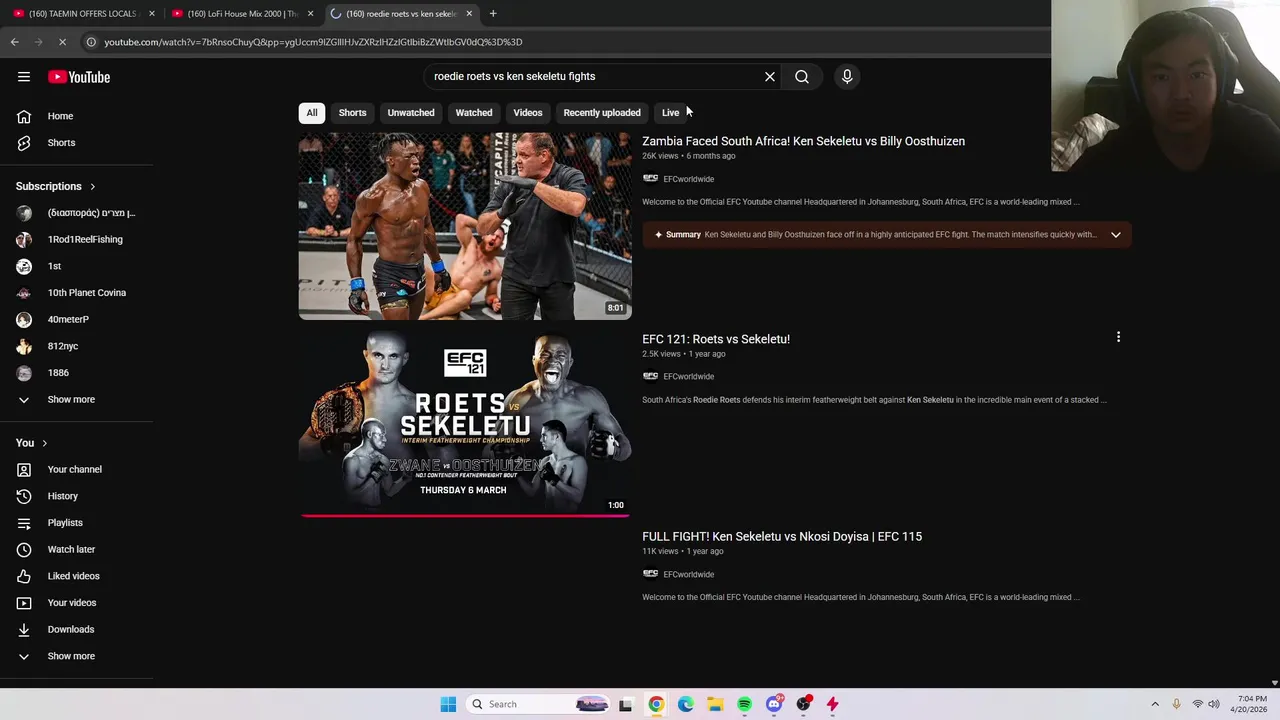Select the Recently uploaded filter chip
The image size is (1280, 720).
pos(602,112)
